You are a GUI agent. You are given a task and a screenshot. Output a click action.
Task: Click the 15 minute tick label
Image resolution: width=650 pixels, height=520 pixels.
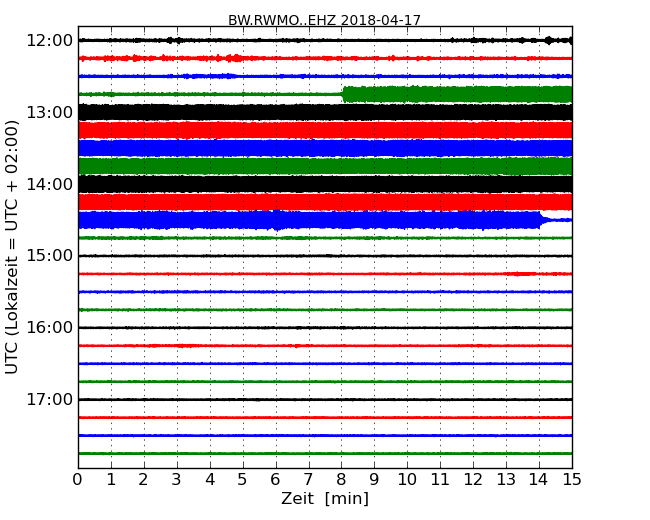click(x=572, y=480)
